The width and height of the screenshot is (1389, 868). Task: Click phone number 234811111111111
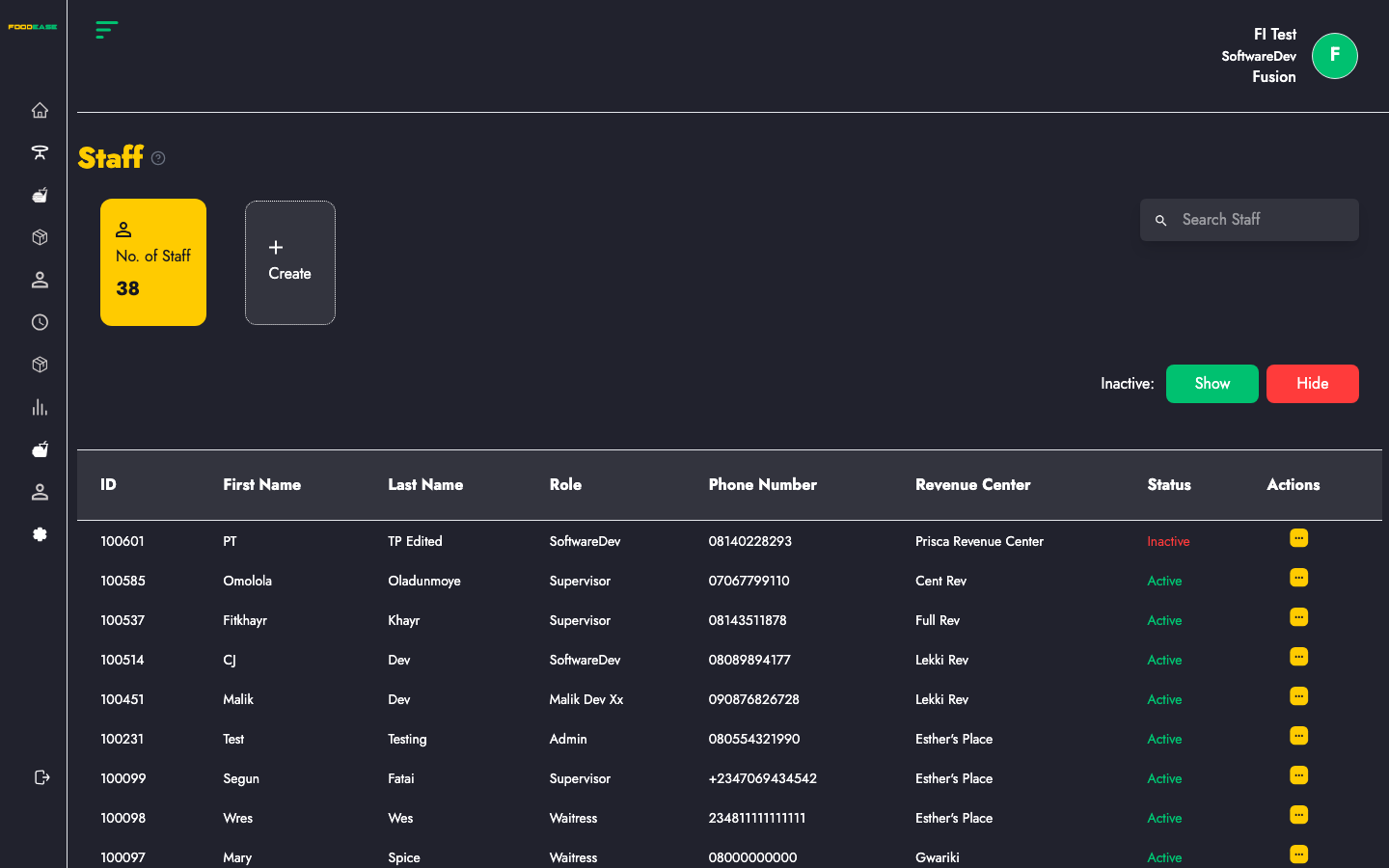[757, 819]
